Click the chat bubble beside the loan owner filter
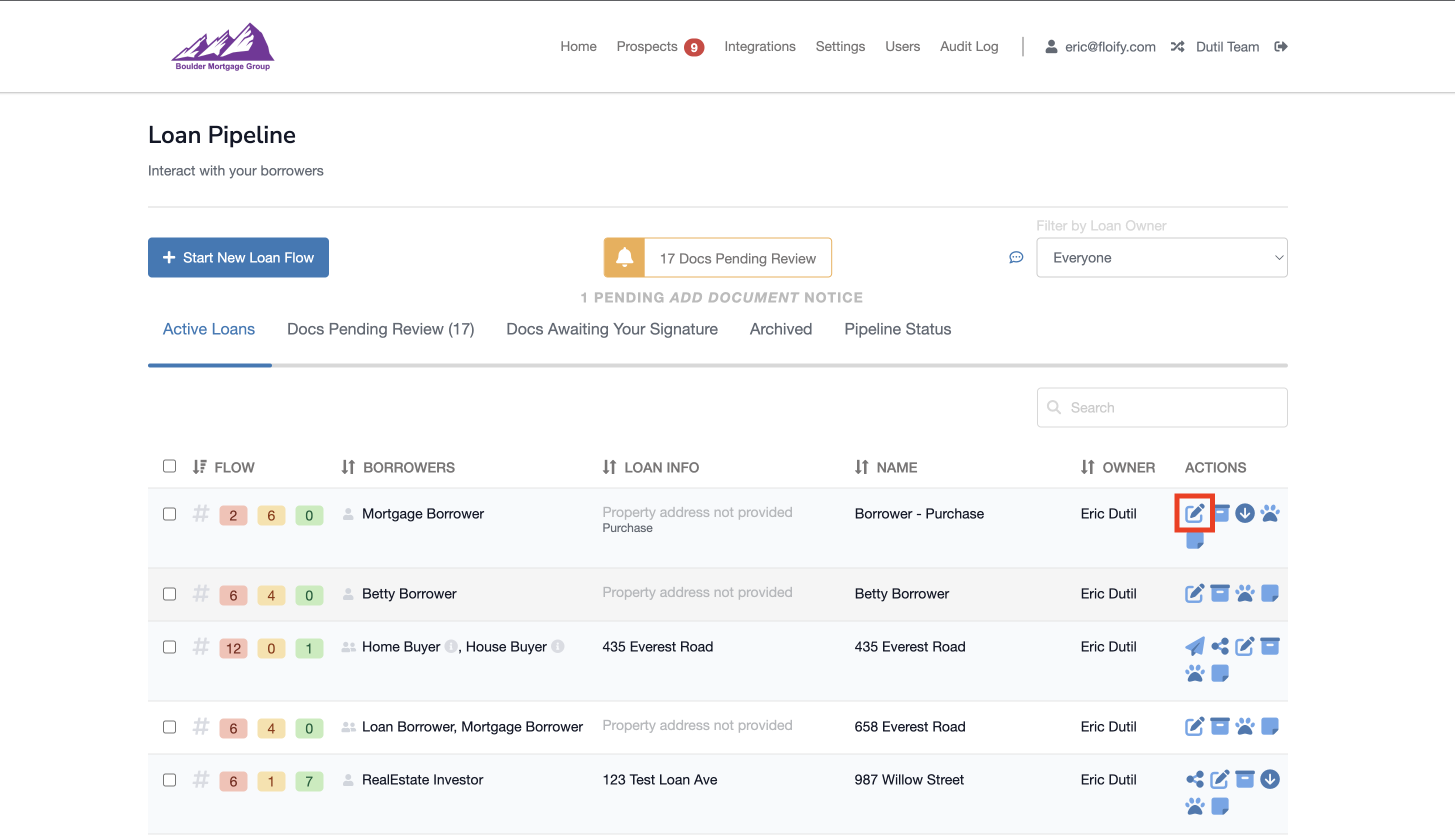 click(1015, 257)
